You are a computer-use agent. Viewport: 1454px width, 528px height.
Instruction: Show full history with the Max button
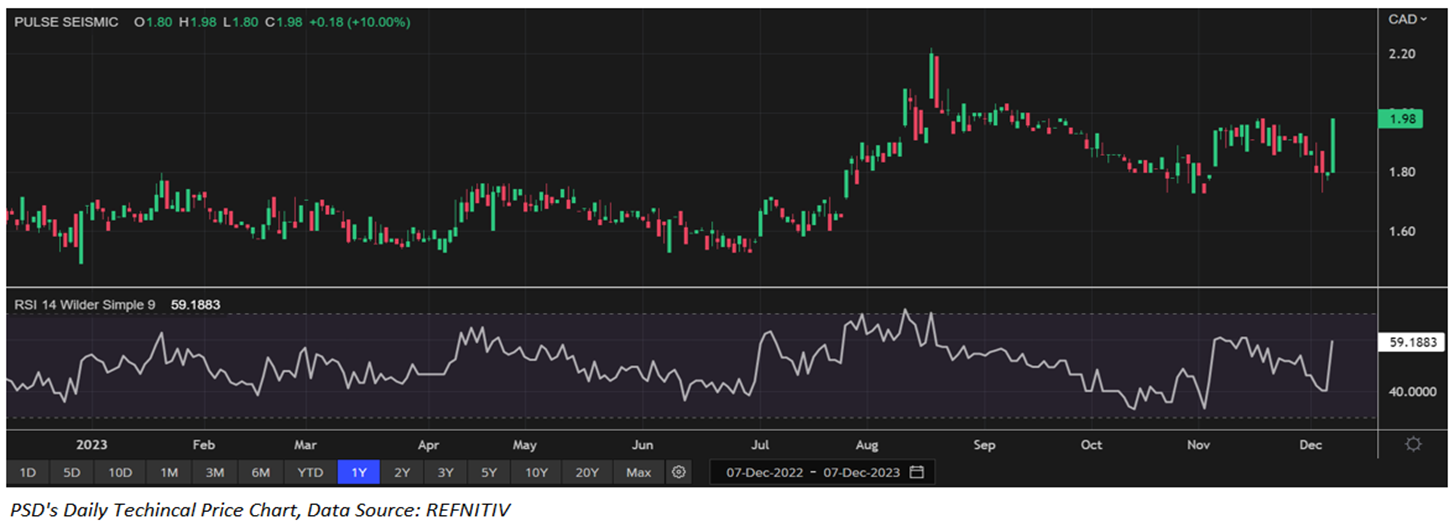(x=638, y=472)
